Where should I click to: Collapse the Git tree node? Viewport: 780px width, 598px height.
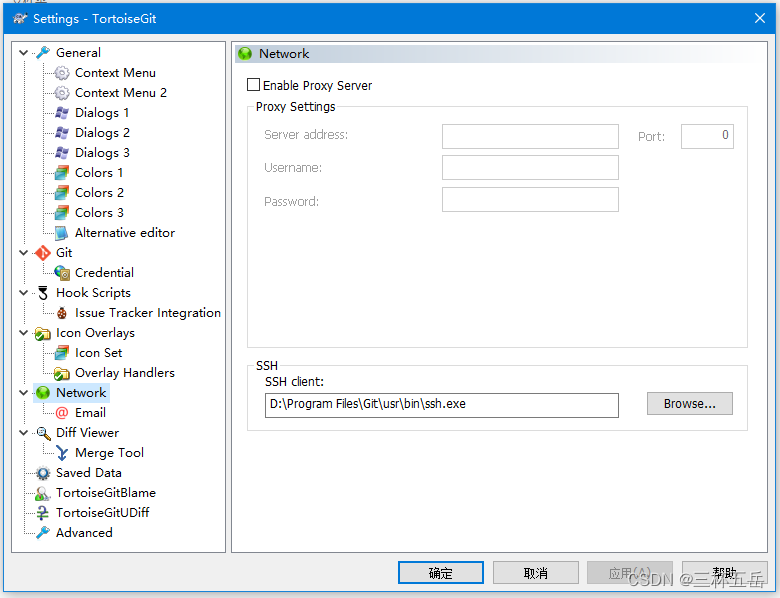point(23,253)
